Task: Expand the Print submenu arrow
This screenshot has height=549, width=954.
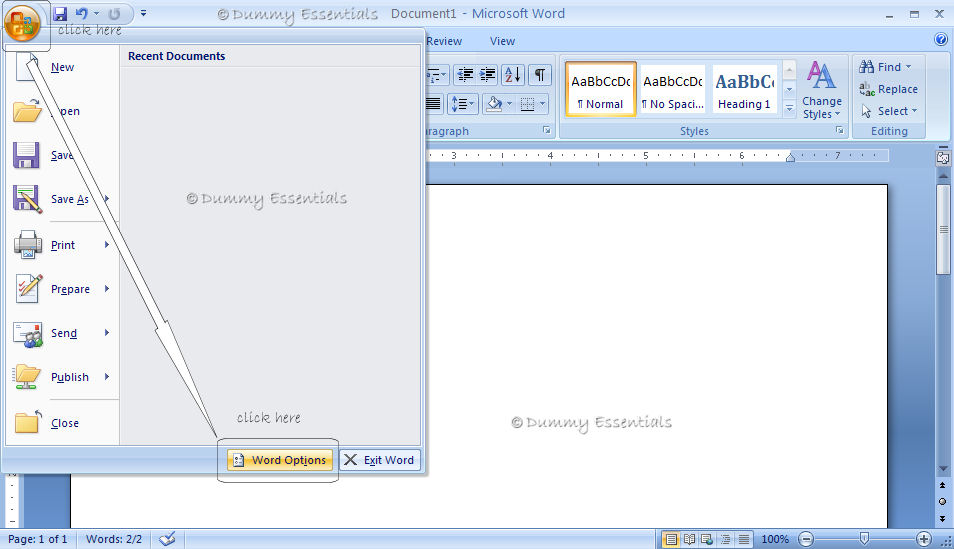Action: (107, 245)
